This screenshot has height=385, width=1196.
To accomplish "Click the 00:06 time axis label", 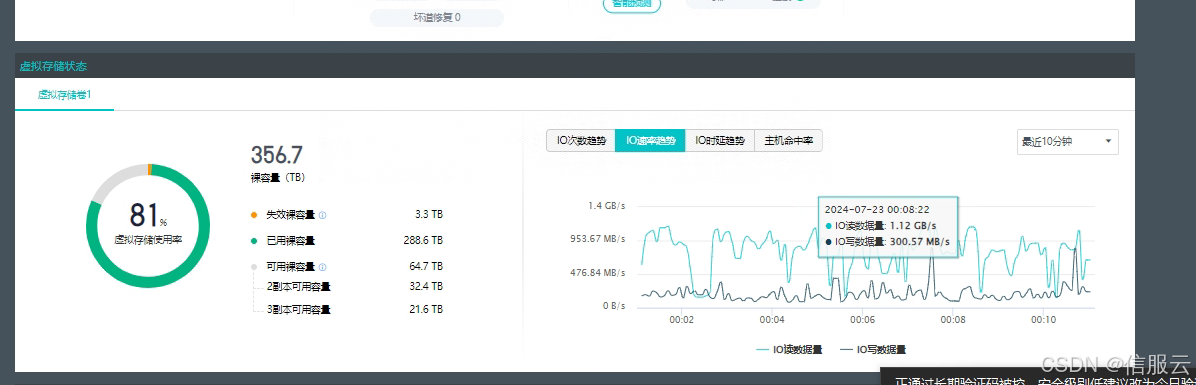I will (863, 320).
